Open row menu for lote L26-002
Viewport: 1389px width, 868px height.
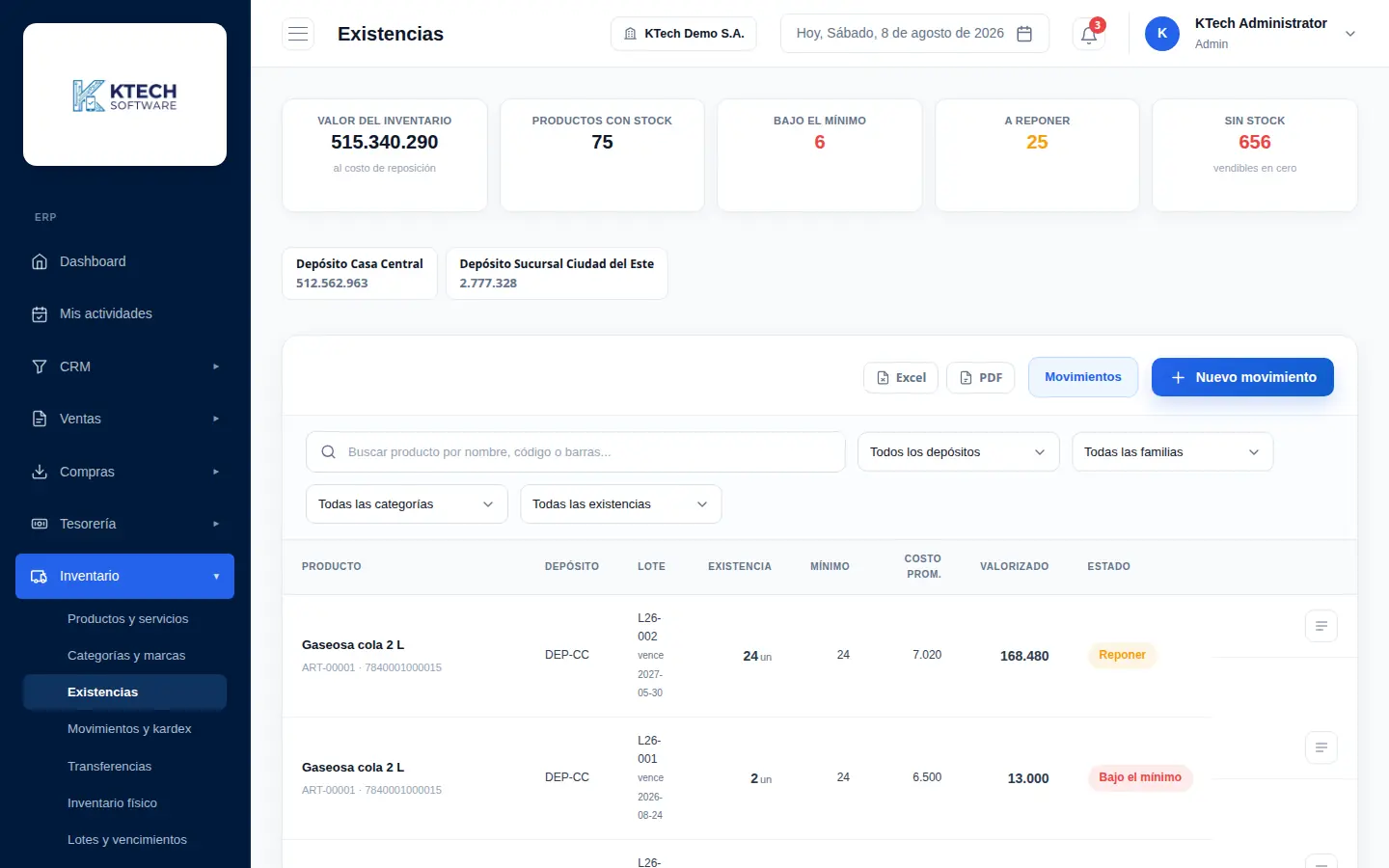[x=1321, y=626]
